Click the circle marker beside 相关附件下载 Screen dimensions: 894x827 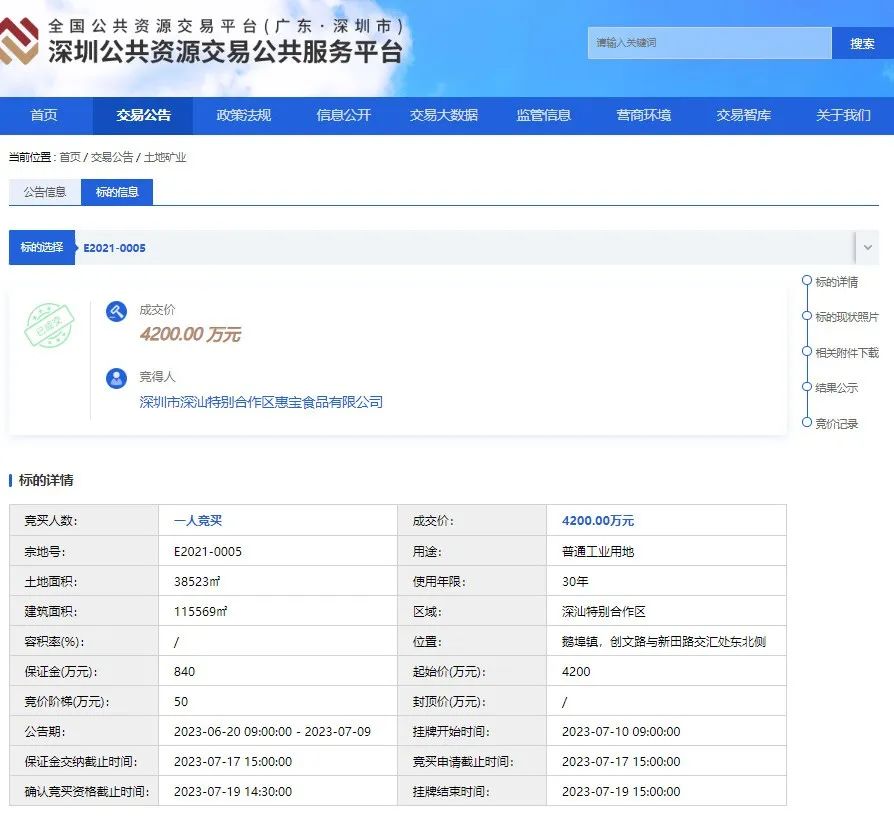(x=807, y=352)
